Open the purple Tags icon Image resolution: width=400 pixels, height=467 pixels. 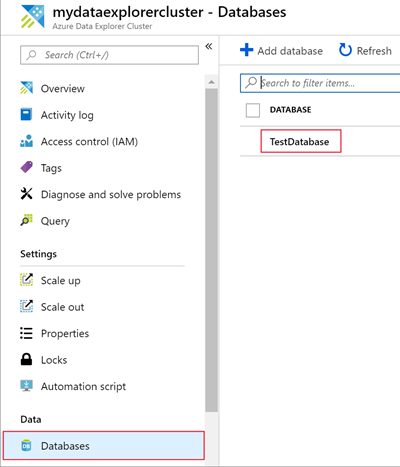pos(26,167)
